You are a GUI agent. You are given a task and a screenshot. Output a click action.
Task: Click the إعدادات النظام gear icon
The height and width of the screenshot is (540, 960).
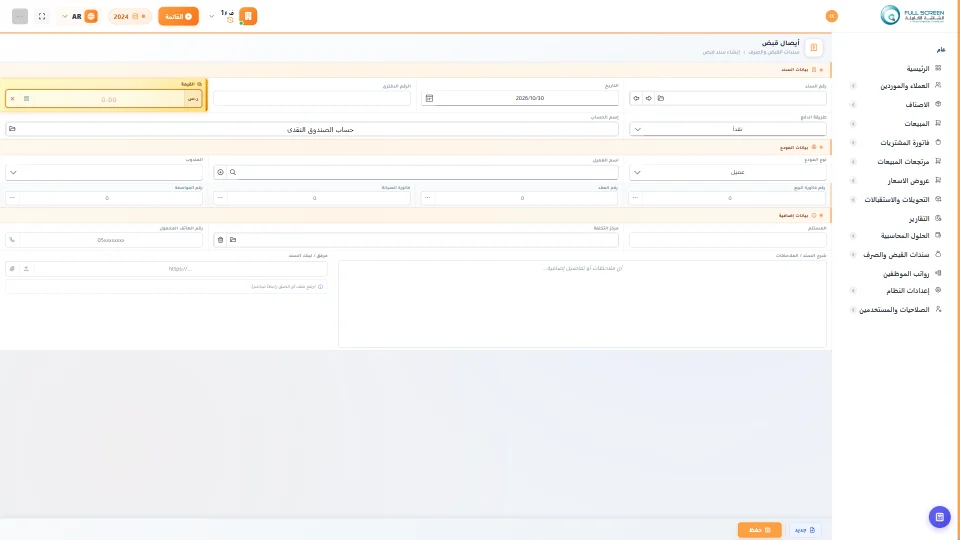tap(938, 290)
